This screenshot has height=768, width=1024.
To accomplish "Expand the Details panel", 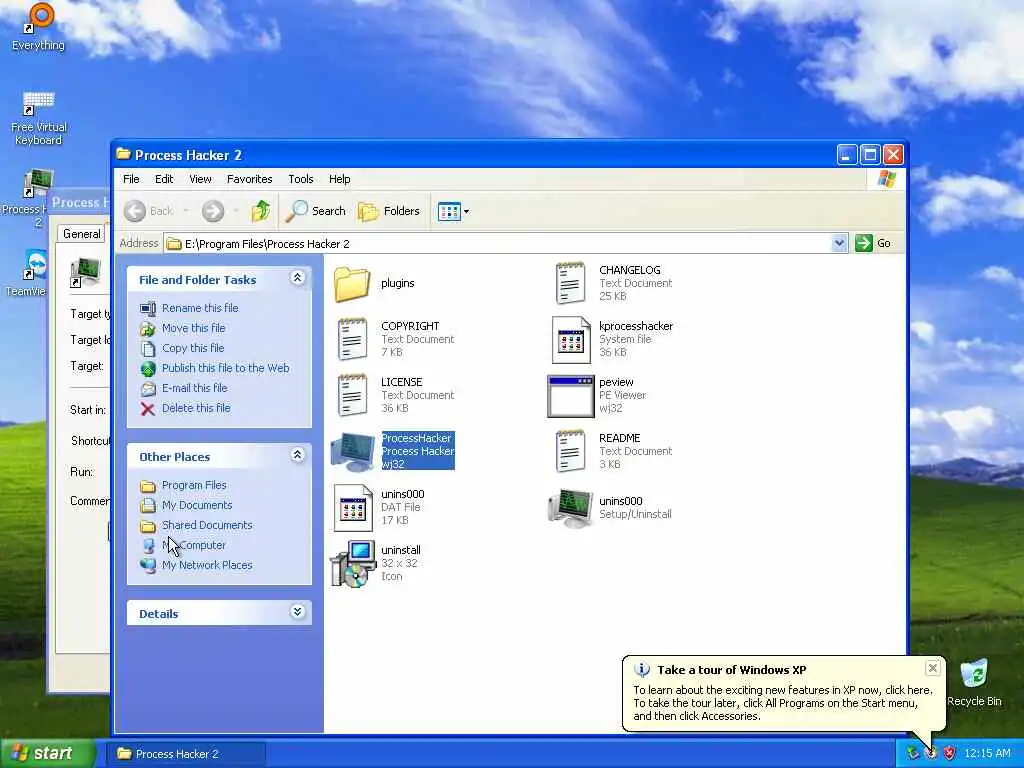I will point(297,612).
